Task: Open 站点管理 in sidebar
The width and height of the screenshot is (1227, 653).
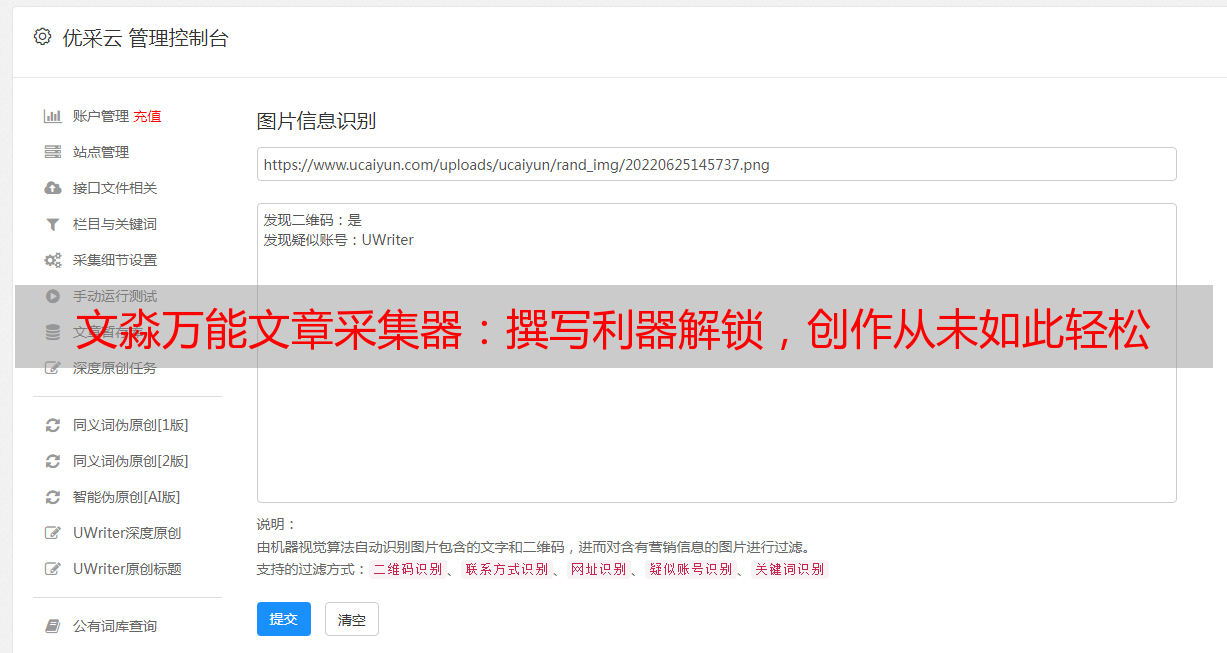Action: click(x=101, y=152)
